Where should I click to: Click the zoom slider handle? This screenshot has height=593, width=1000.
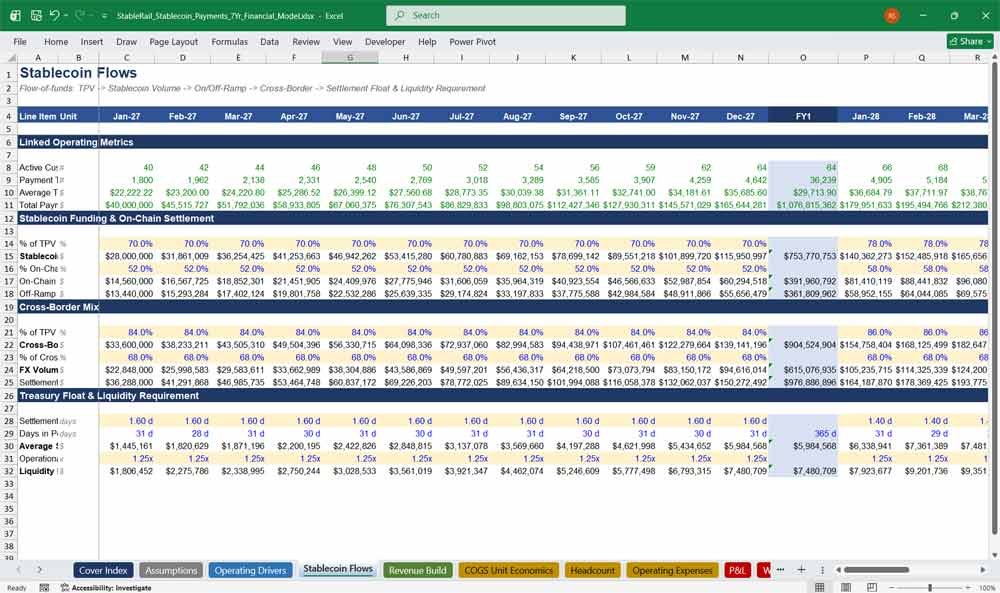930,587
